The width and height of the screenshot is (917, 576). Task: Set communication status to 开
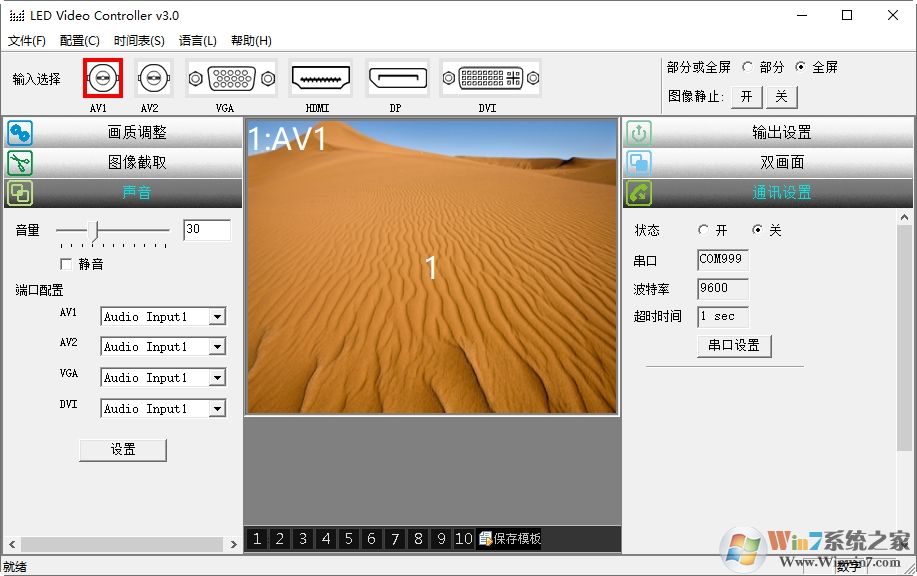coord(702,229)
